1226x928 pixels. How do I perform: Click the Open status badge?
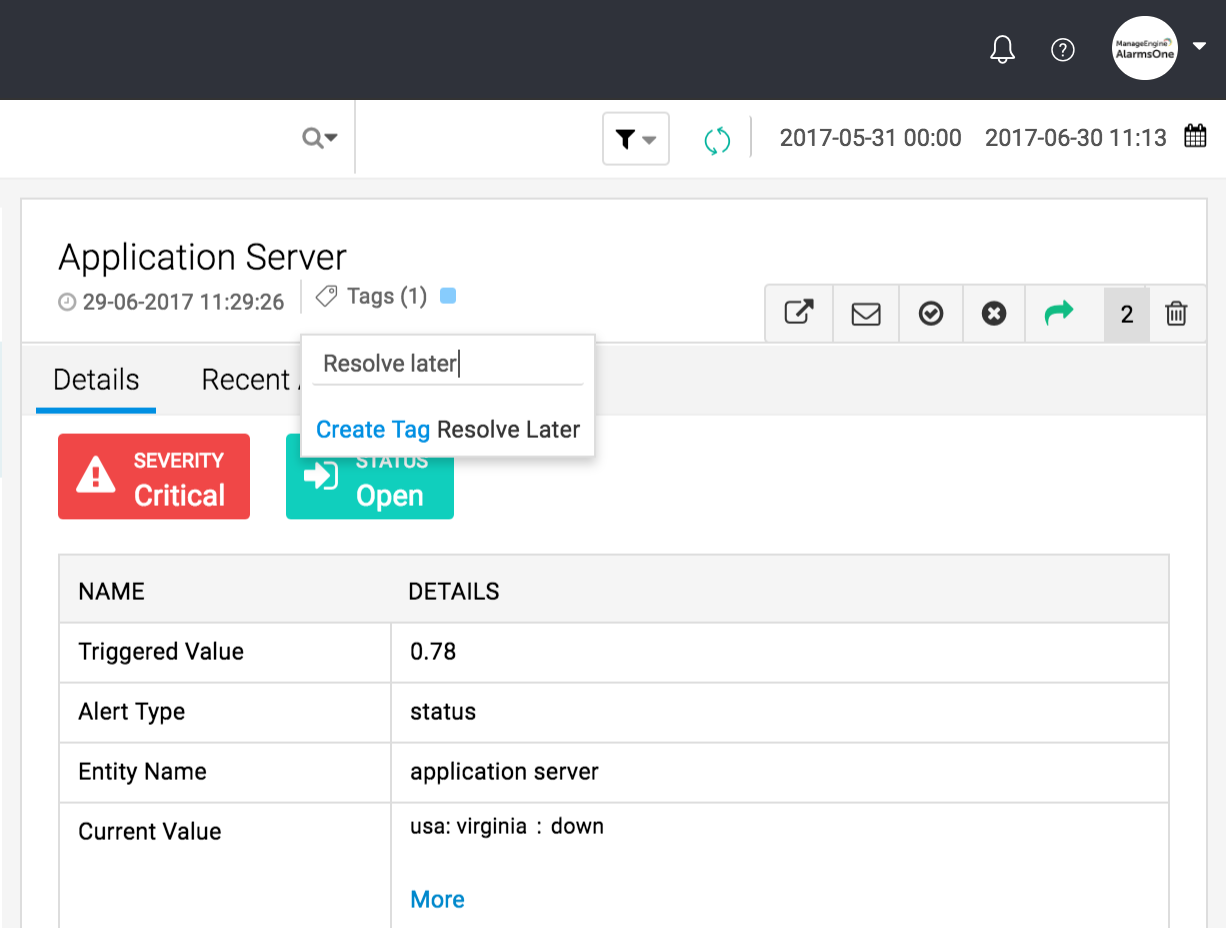click(370, 477)
